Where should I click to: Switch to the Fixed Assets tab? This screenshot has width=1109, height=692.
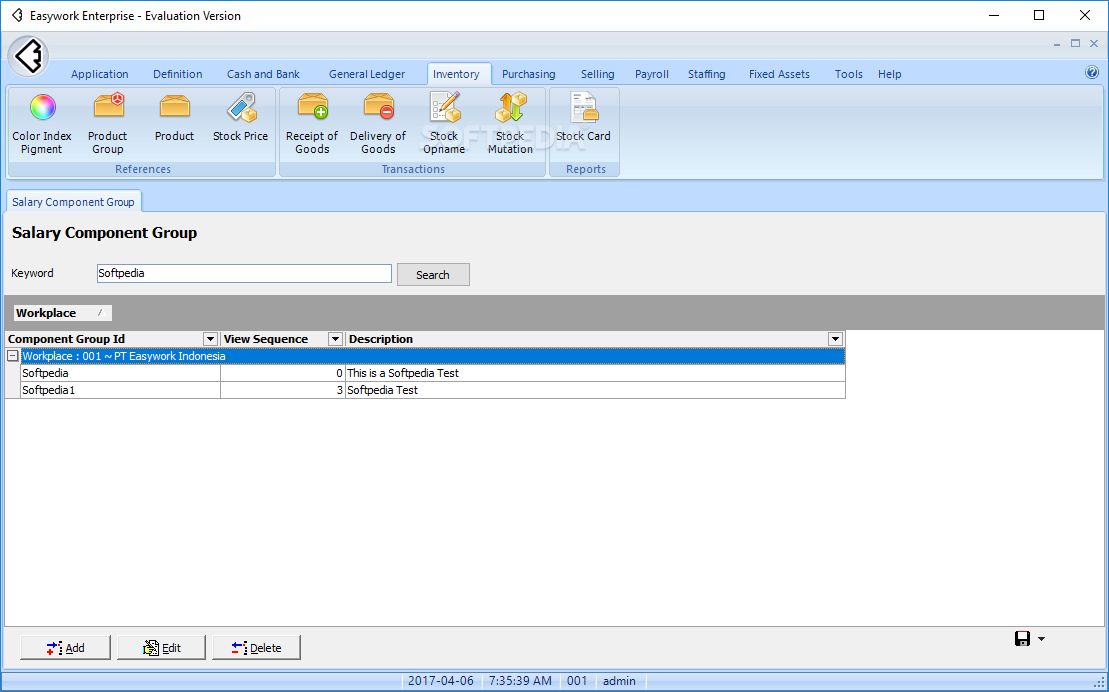(x=779, y=74)
